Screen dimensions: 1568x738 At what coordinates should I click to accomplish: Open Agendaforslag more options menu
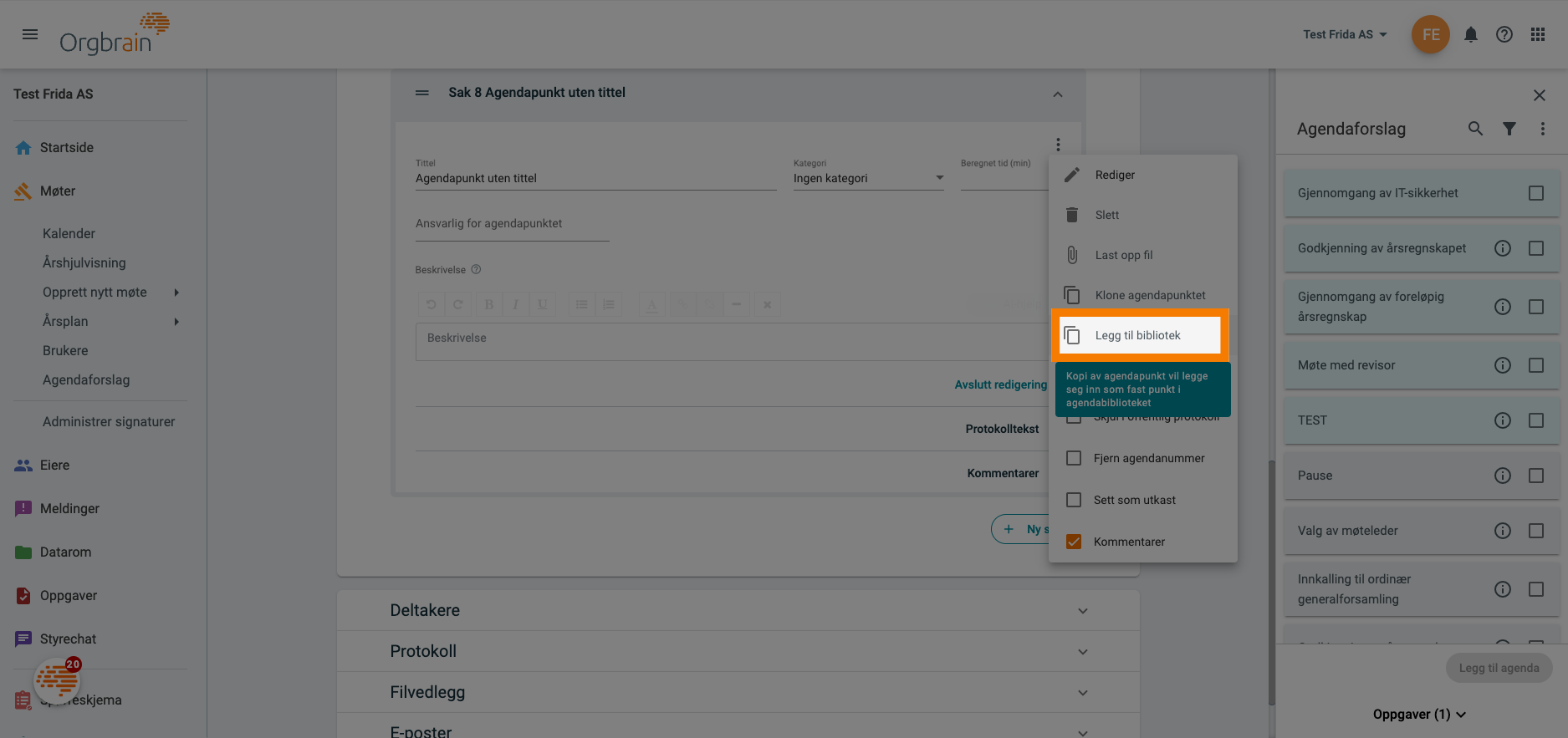tap(1543, 129)
